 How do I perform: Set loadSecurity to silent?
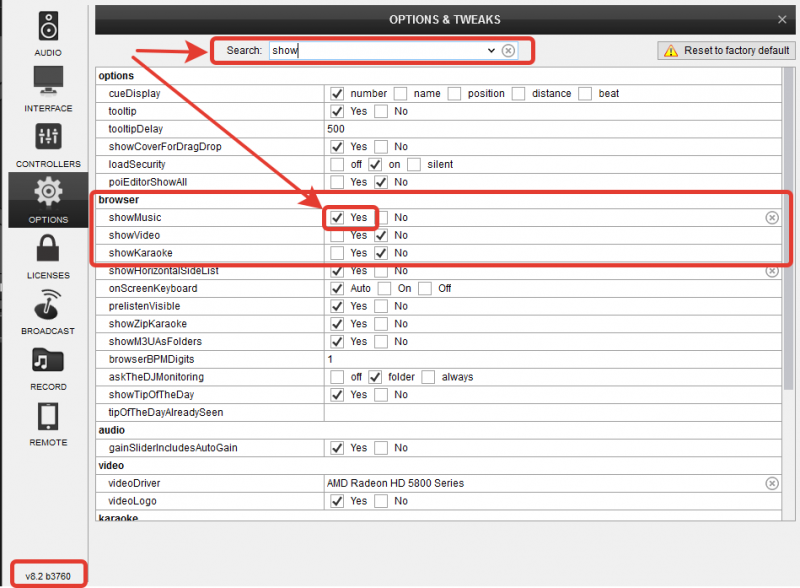[x=414, y=164]
